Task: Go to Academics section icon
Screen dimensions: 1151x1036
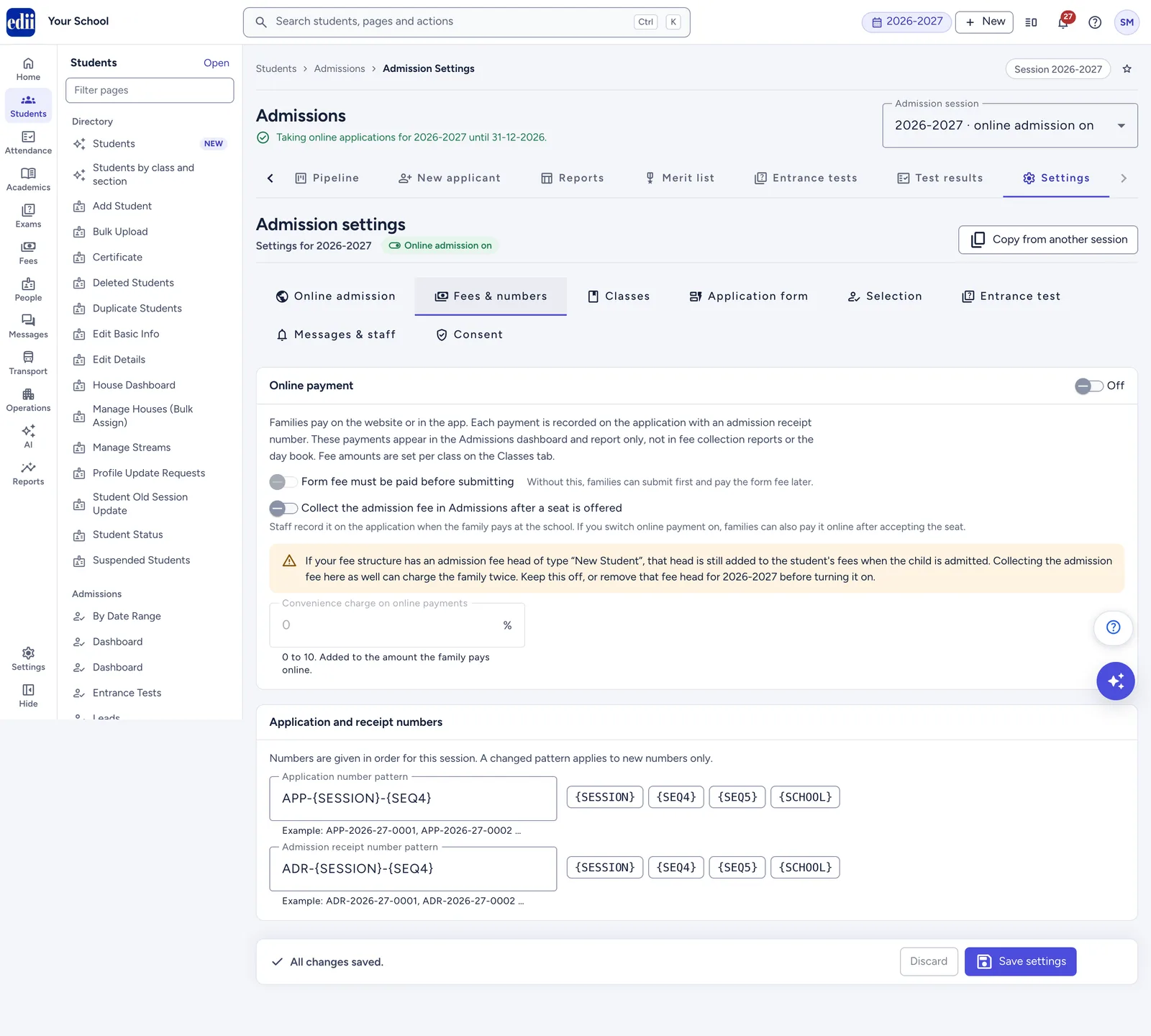Action: [x=28, y=179]
